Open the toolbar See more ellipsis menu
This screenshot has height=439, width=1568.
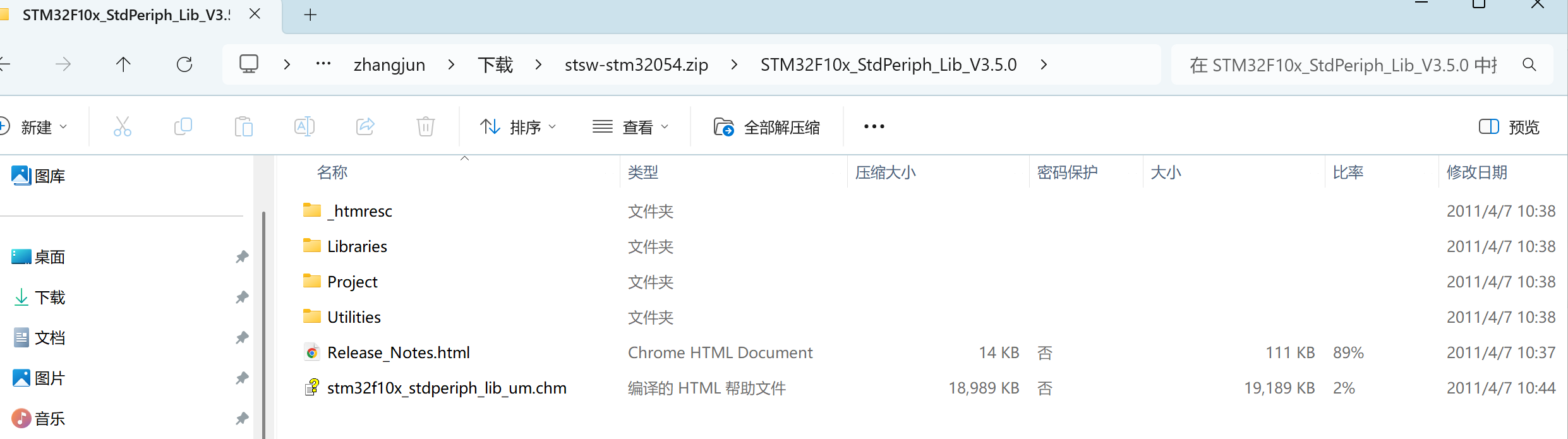(874, 127)
